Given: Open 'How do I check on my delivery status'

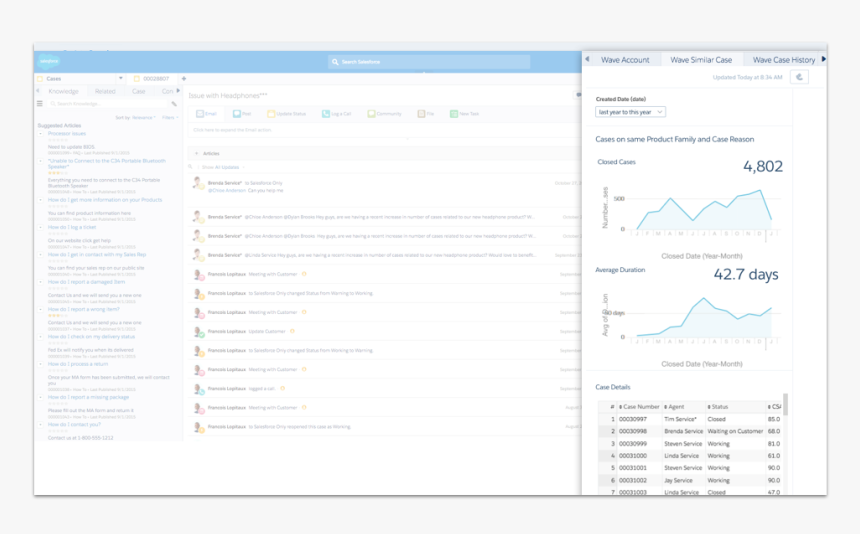Looking at the screenshot, I should point(91,337).
